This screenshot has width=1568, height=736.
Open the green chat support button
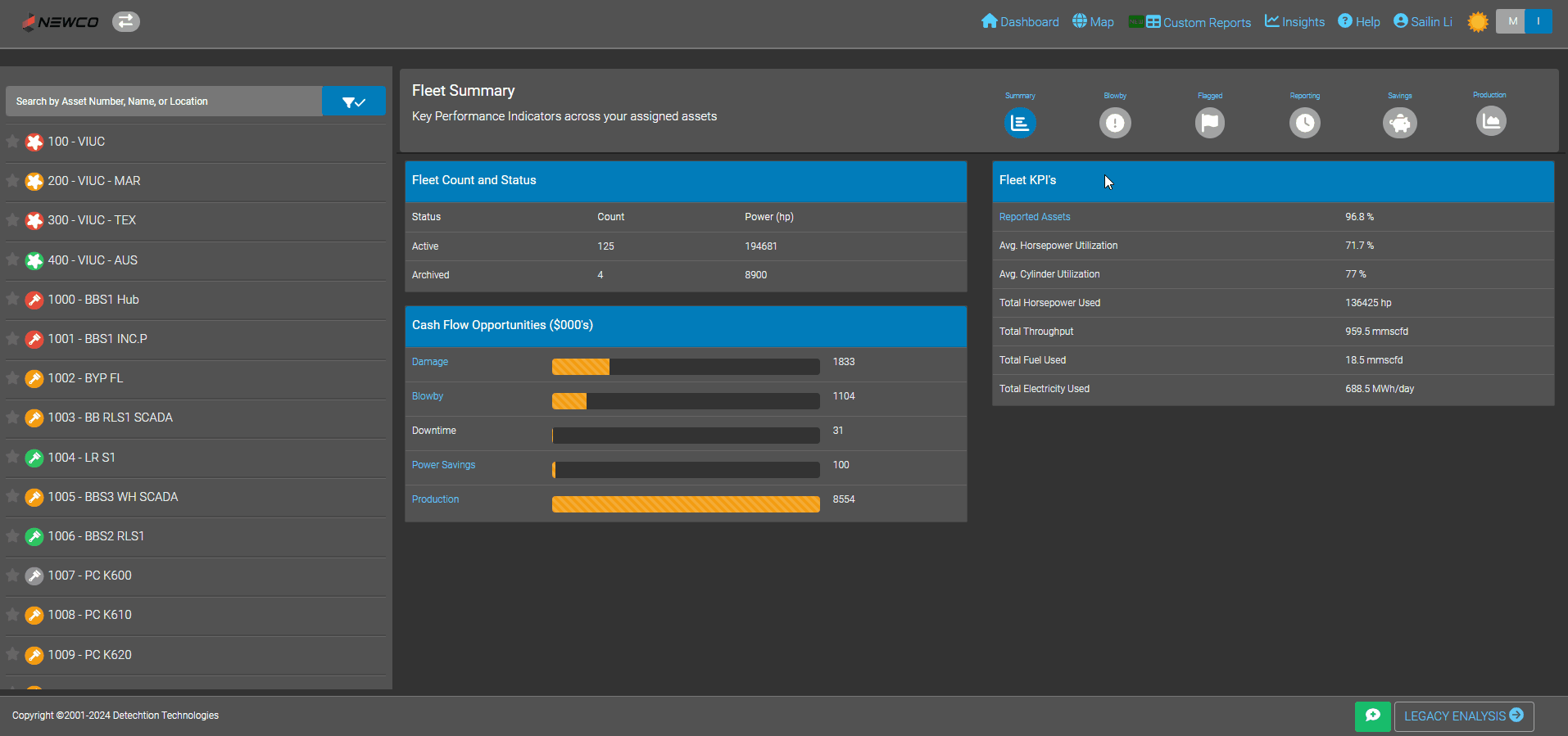[x=1373, y=716]
